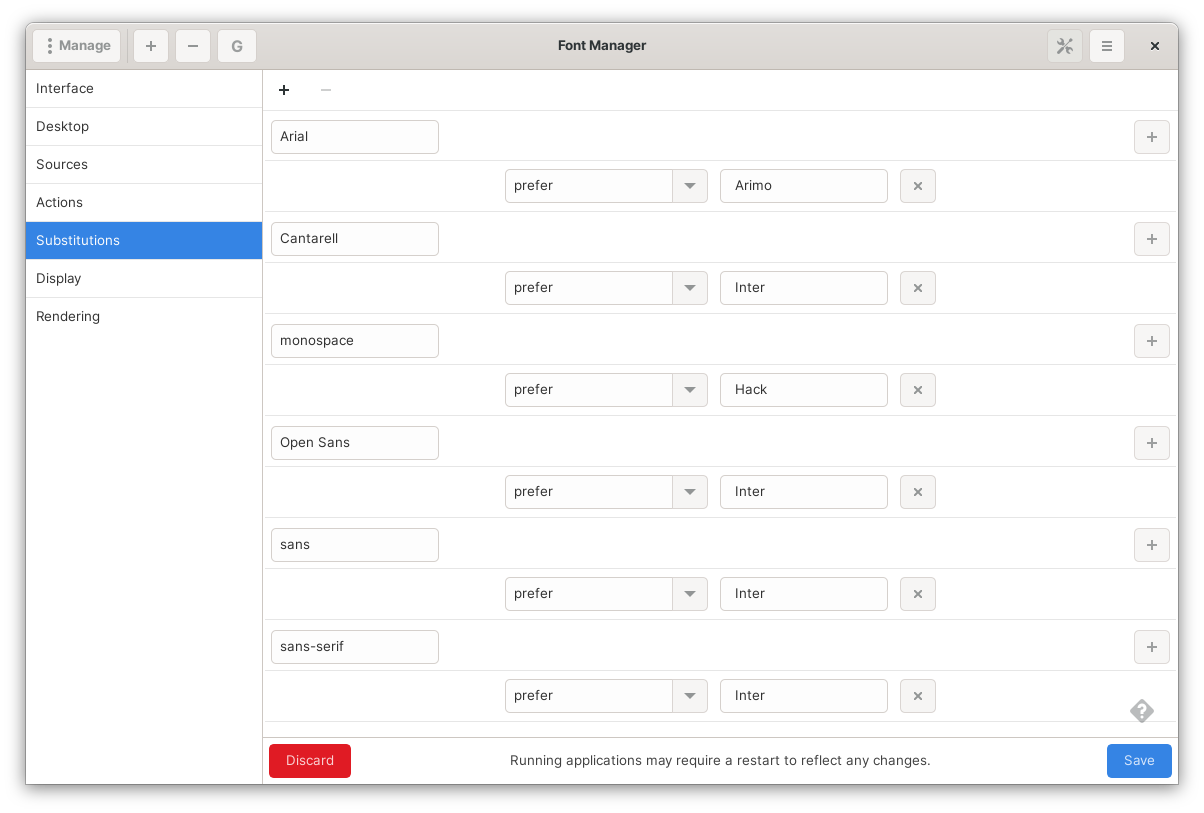Delete the Hack rule using its × control

tap(917, 389)
